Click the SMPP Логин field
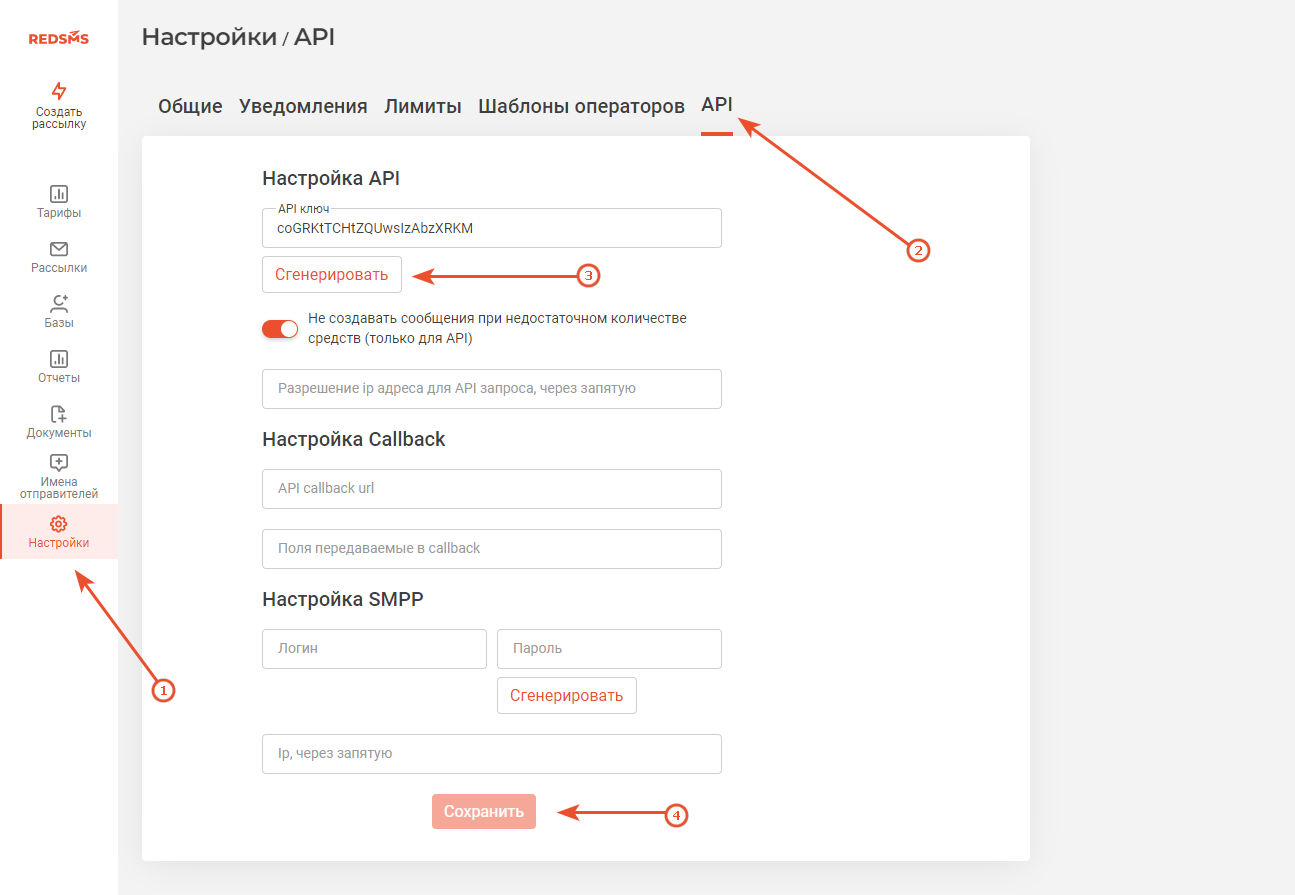The width and height of the screenshot is (1295, 895). pyautogui.click(x=374, y=649)
